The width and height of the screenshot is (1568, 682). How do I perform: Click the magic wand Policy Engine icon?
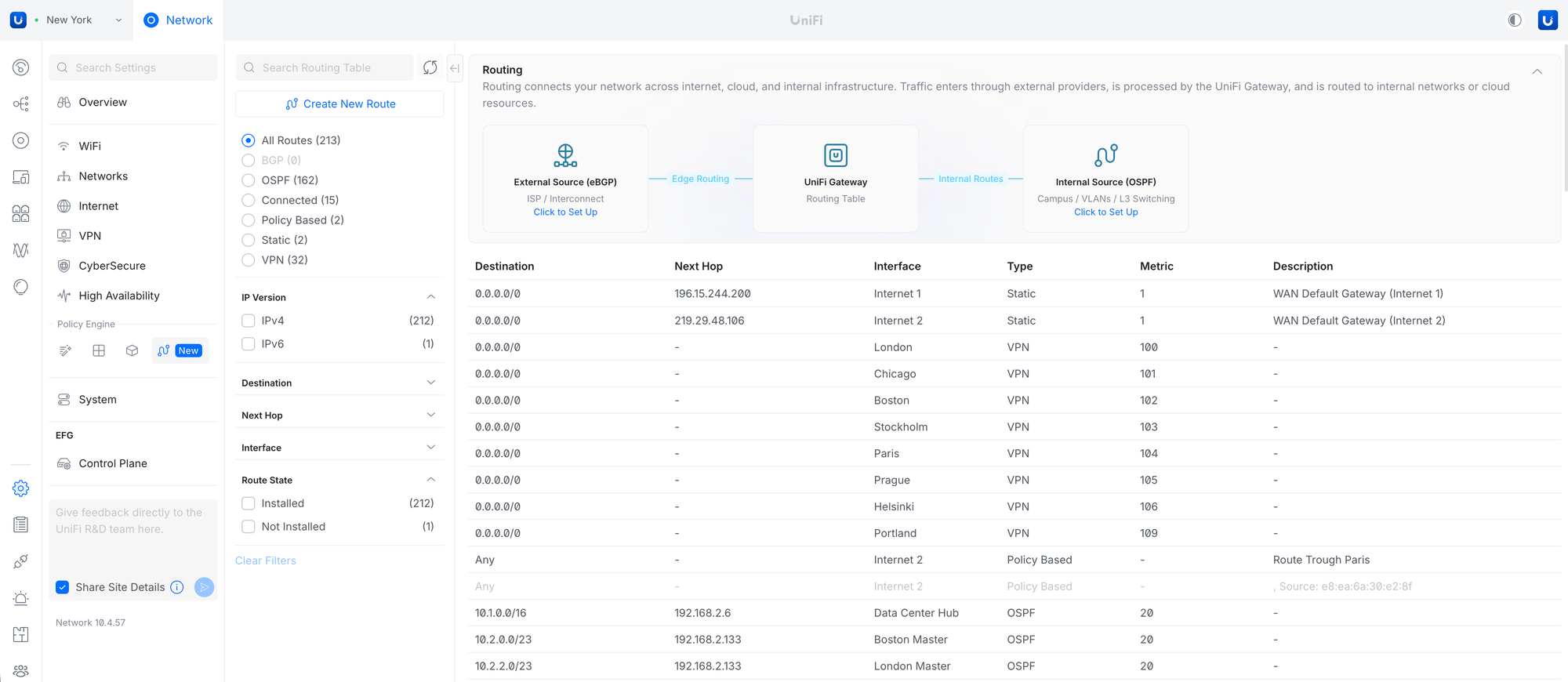[x=65, y=350]
